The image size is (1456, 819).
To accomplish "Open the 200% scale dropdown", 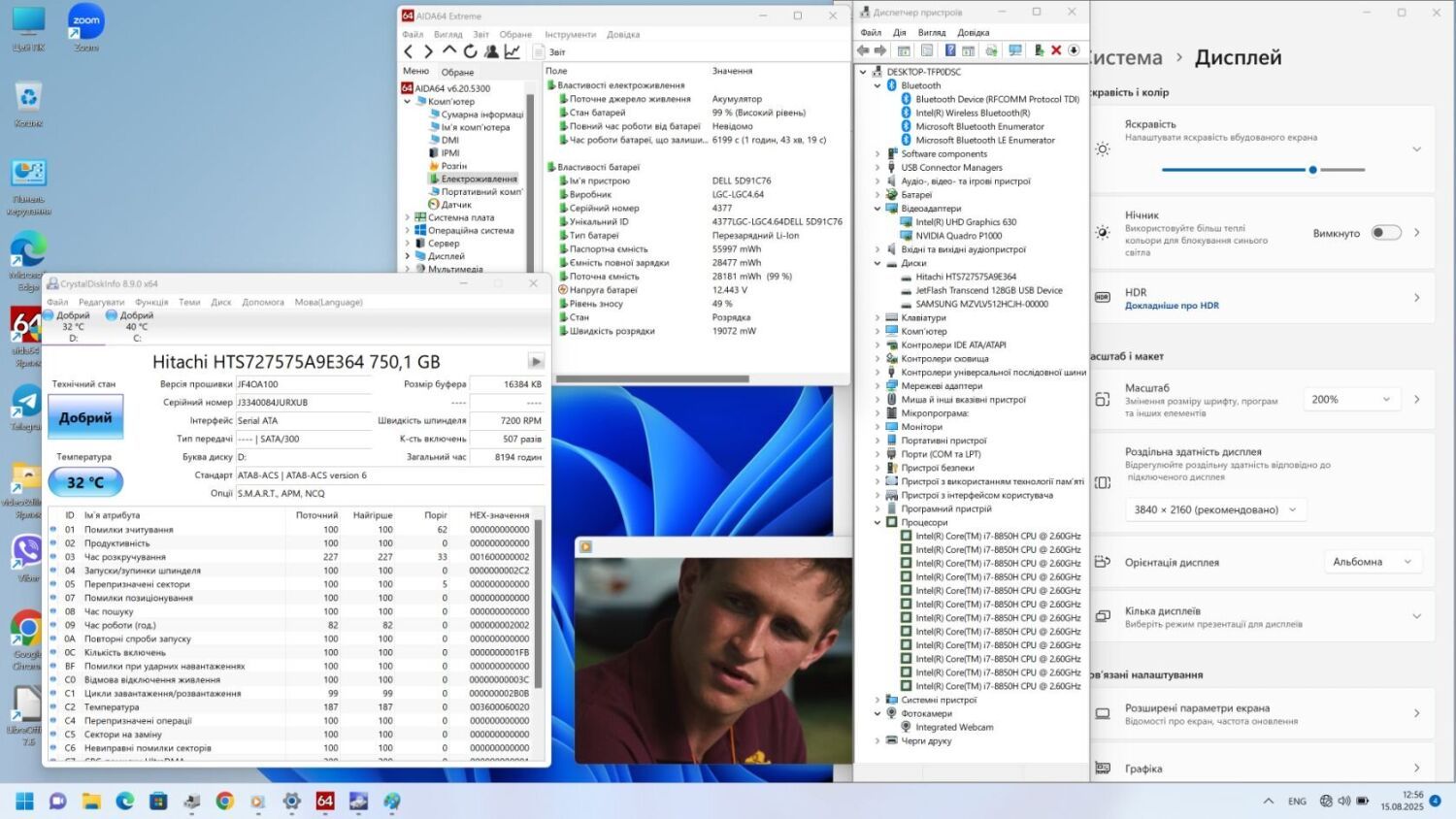I will (1350, 399).
